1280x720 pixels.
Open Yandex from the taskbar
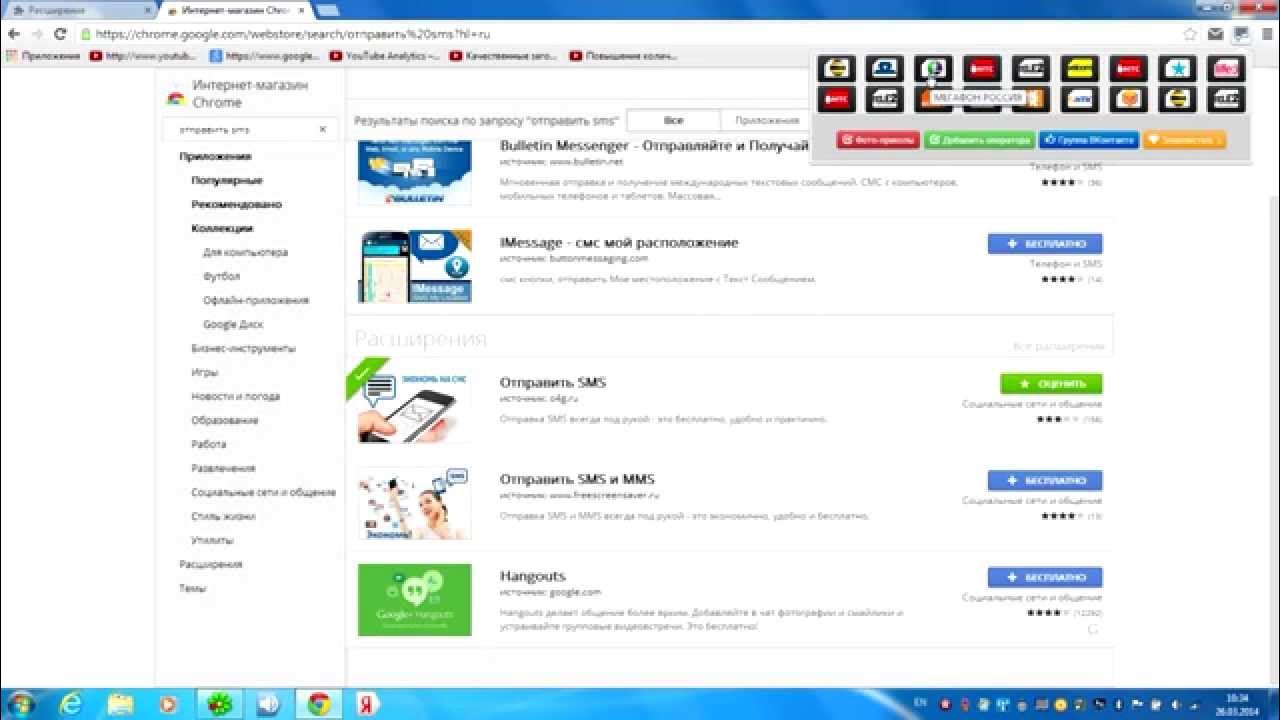click(x=368, y=704)
